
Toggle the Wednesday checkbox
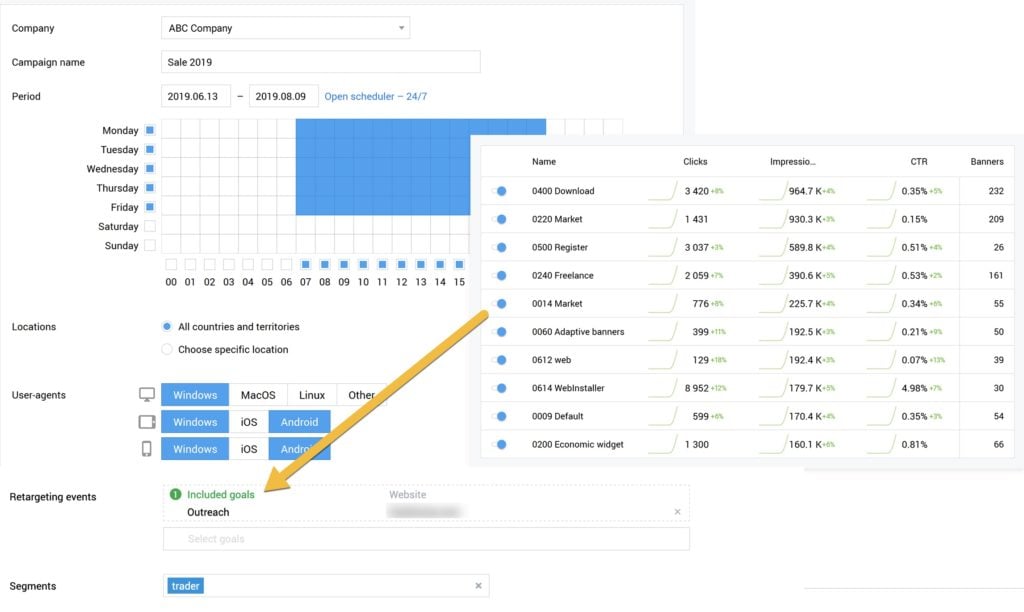pos(150,169)
